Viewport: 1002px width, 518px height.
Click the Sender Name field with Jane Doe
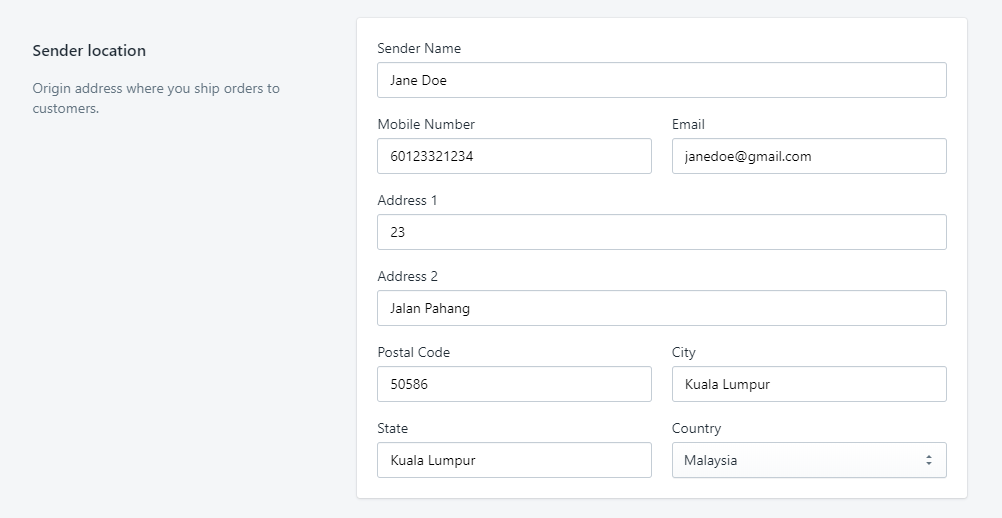point(661,80)
